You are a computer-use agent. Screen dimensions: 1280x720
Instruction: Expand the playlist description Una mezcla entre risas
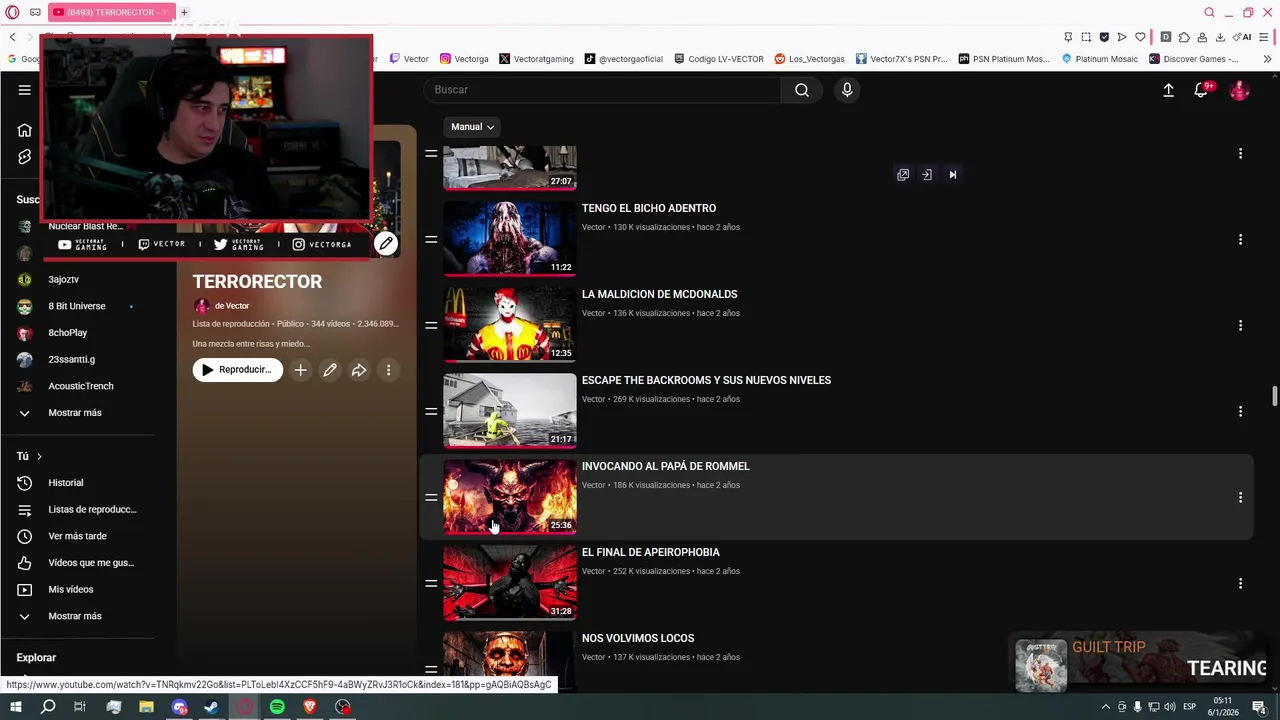click(x=251, y=344)
